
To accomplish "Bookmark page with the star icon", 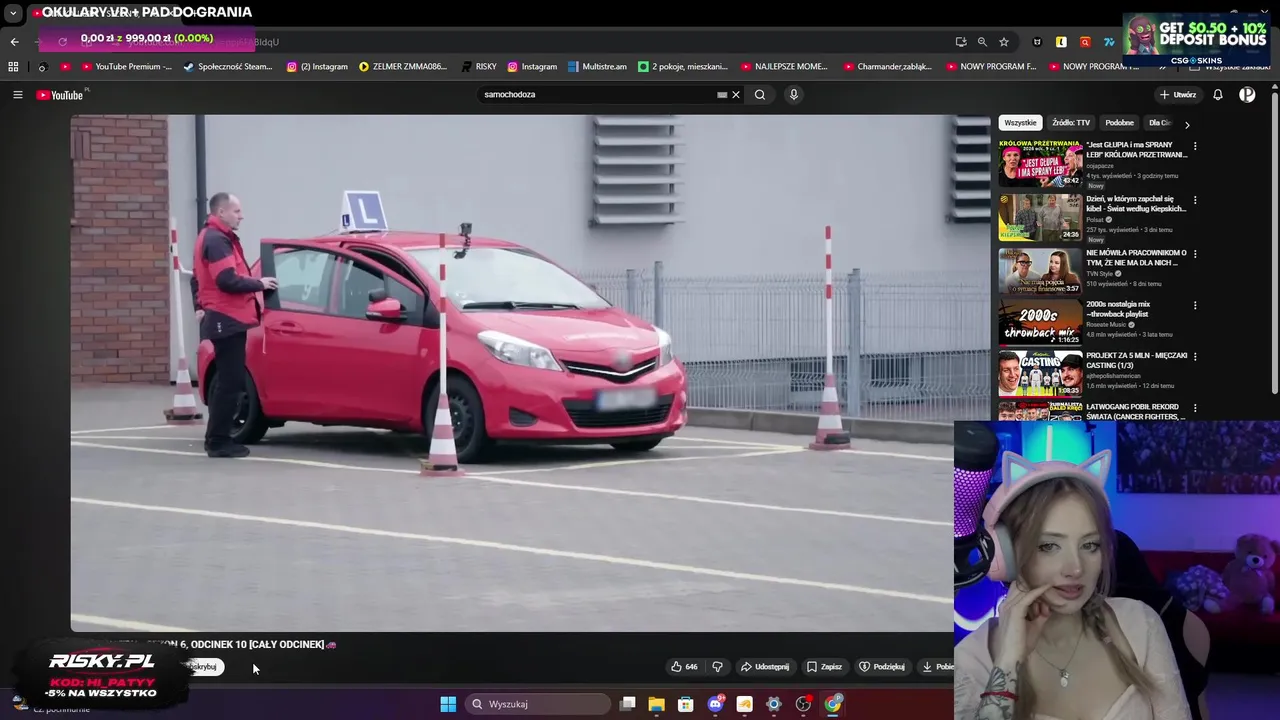I will point(1004,42).
